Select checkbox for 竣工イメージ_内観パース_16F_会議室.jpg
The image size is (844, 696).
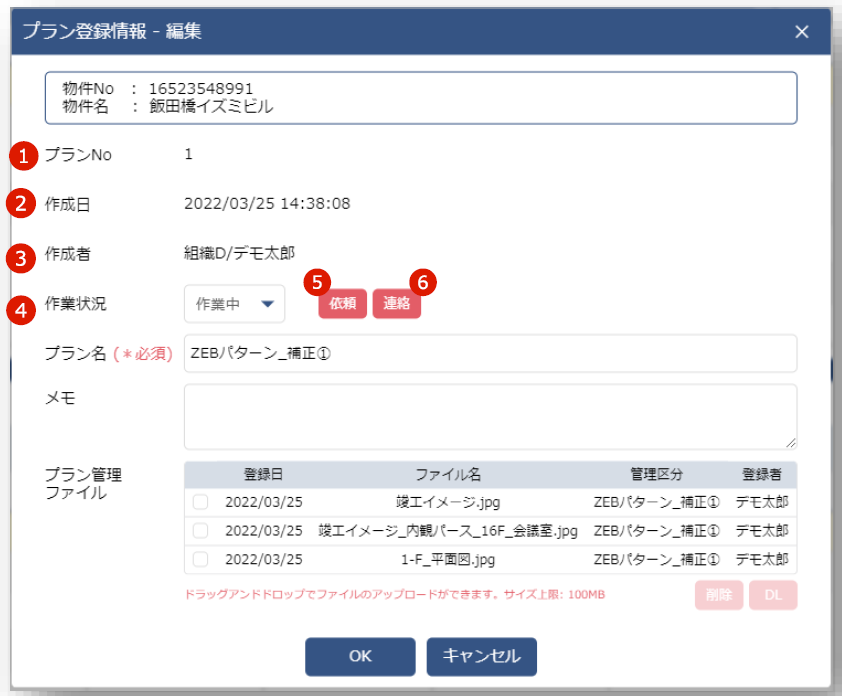coord(201,530)
